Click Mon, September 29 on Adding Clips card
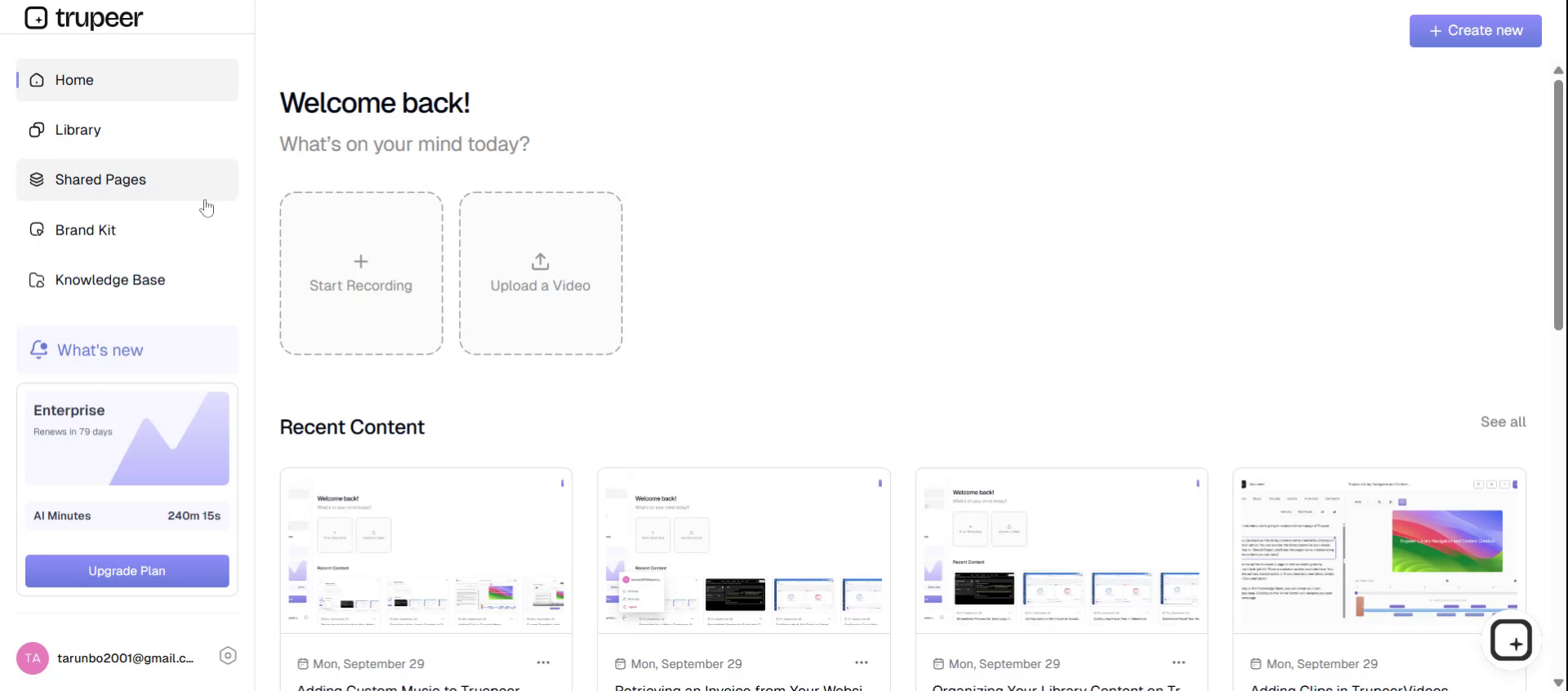 (x=1322, y=664)
